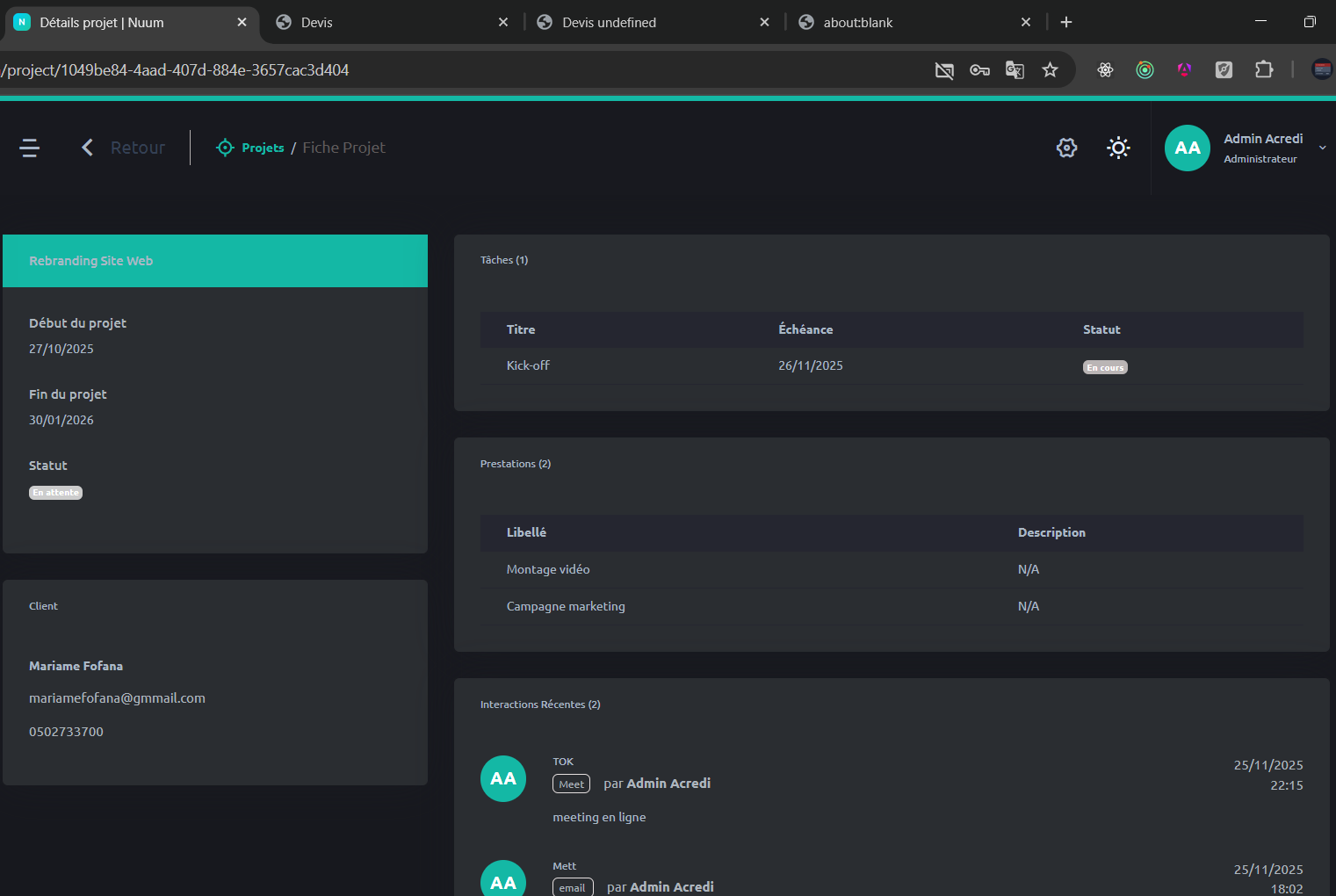
Task: Click the Kick-off task row
Action: [528, 365]
